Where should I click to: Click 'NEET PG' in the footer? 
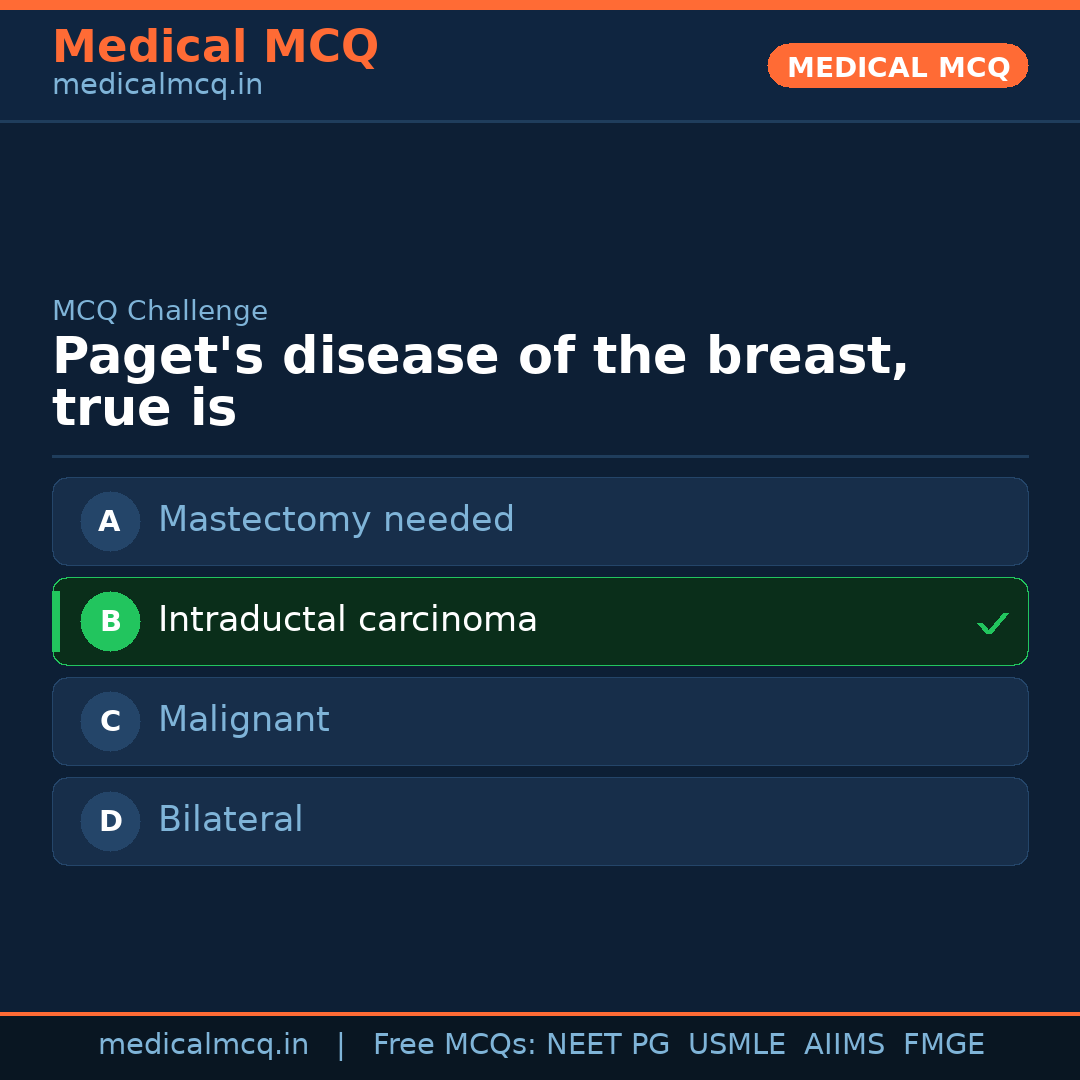[608, 1045]
